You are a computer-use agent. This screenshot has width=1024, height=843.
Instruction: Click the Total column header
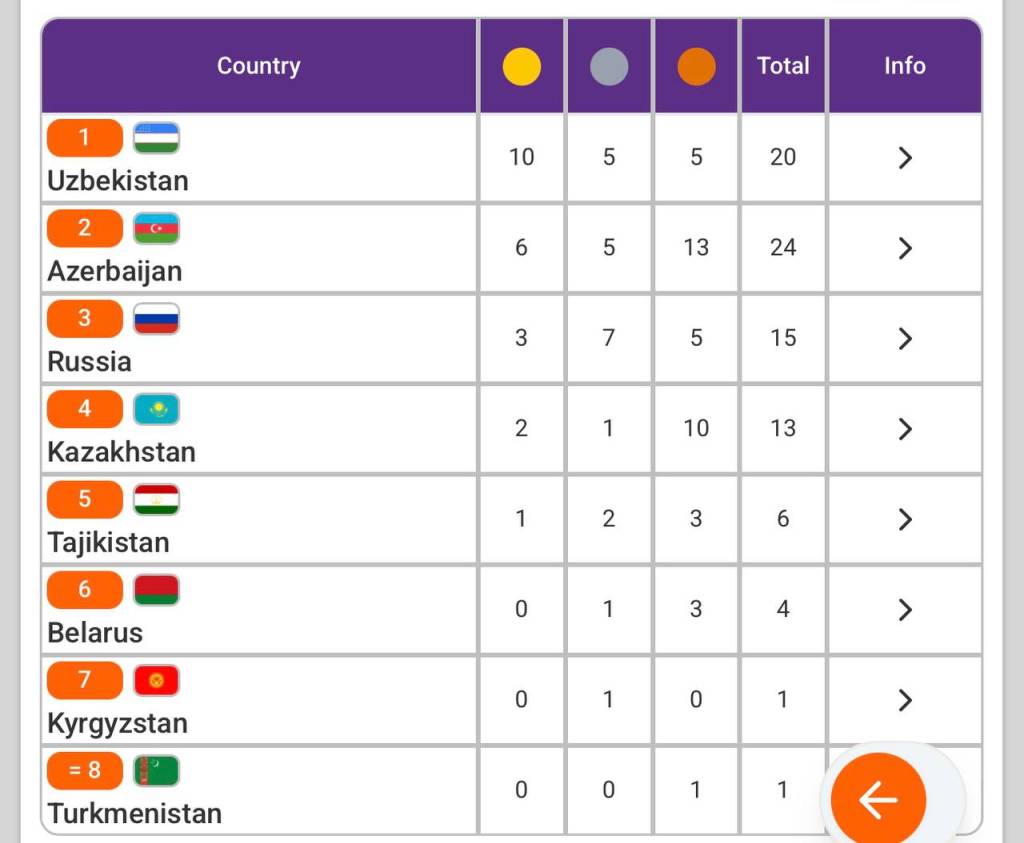click(x=783, y=66)
